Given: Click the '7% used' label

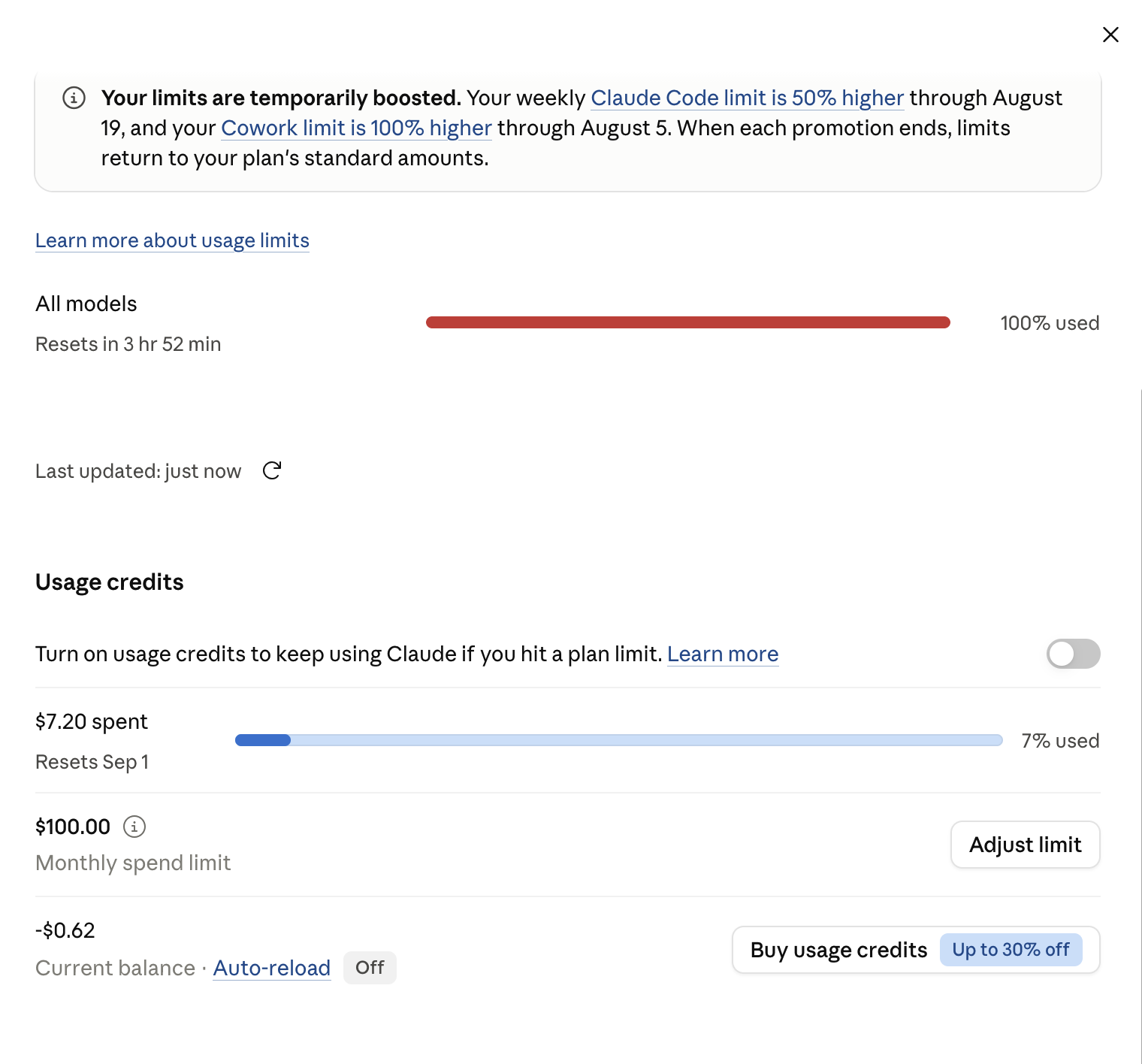Looking at the screenshot, I should click(x=1060, y=741).
